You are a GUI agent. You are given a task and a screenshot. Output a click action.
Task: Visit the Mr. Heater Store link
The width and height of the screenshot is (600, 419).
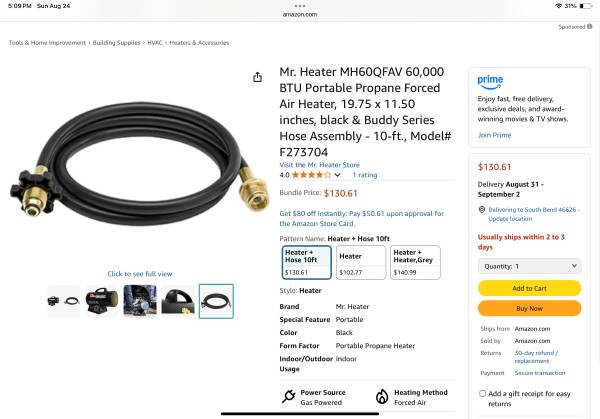coord(320,165)
